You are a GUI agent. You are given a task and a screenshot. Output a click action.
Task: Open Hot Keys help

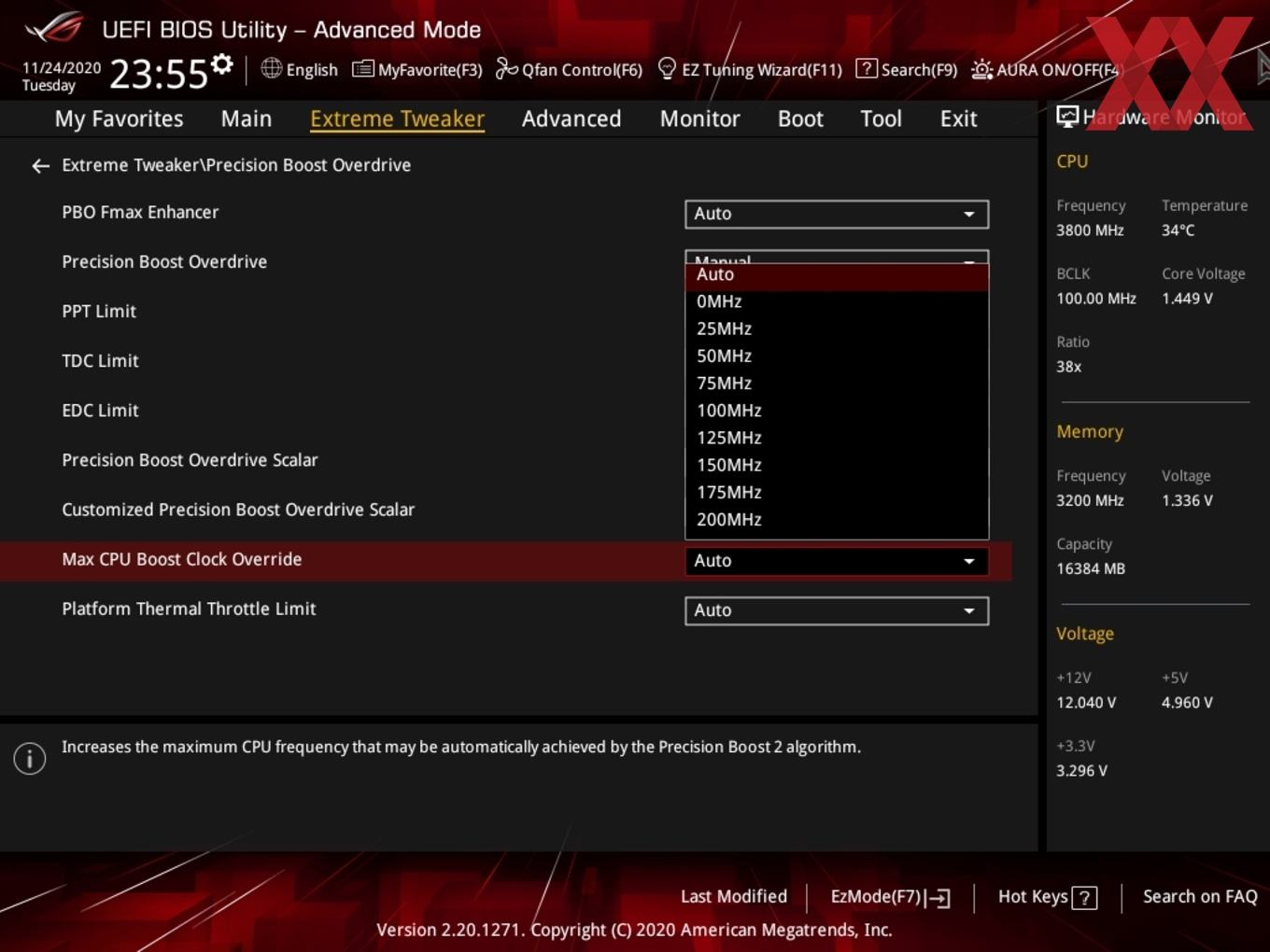(x=1047, y=897)
